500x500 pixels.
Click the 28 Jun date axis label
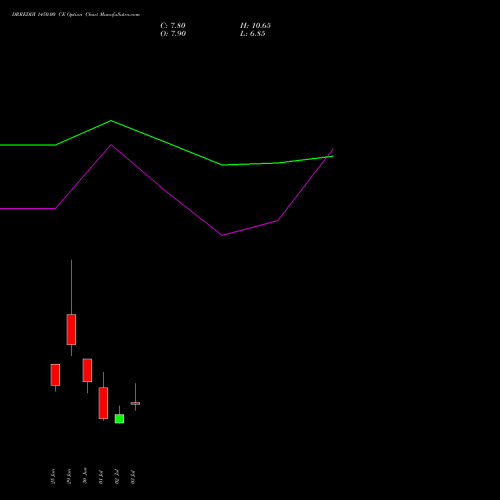[53, 476]
